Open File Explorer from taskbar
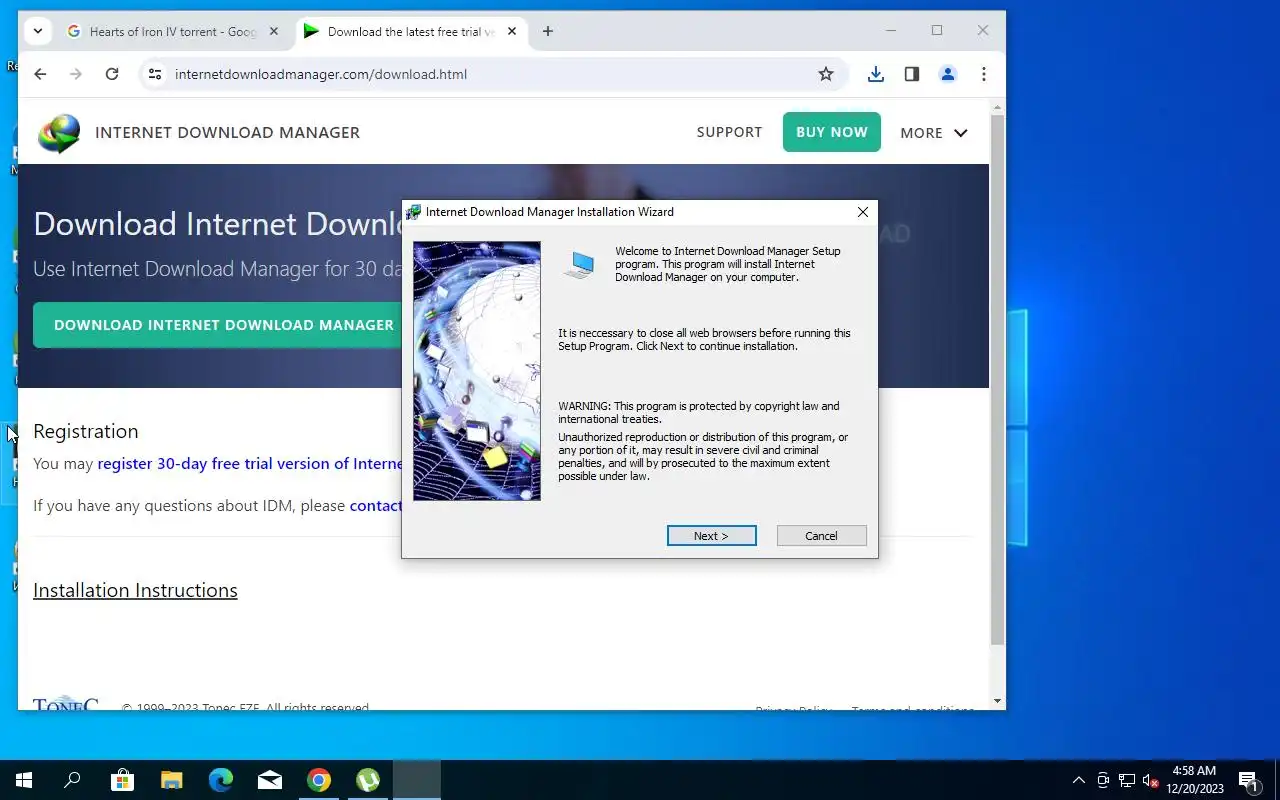 click(171, 780)
